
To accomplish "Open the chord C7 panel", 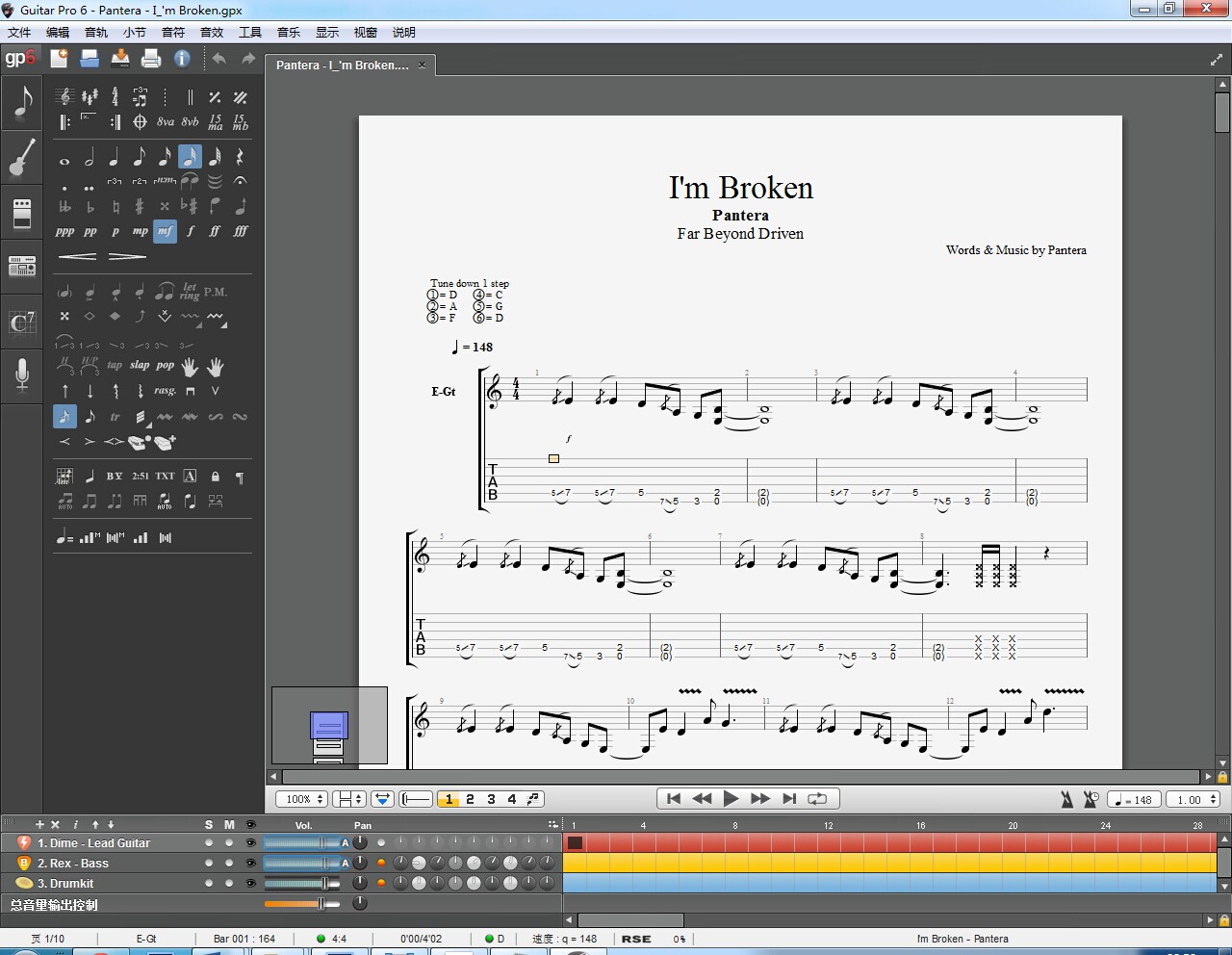I will tap(21, 322).
